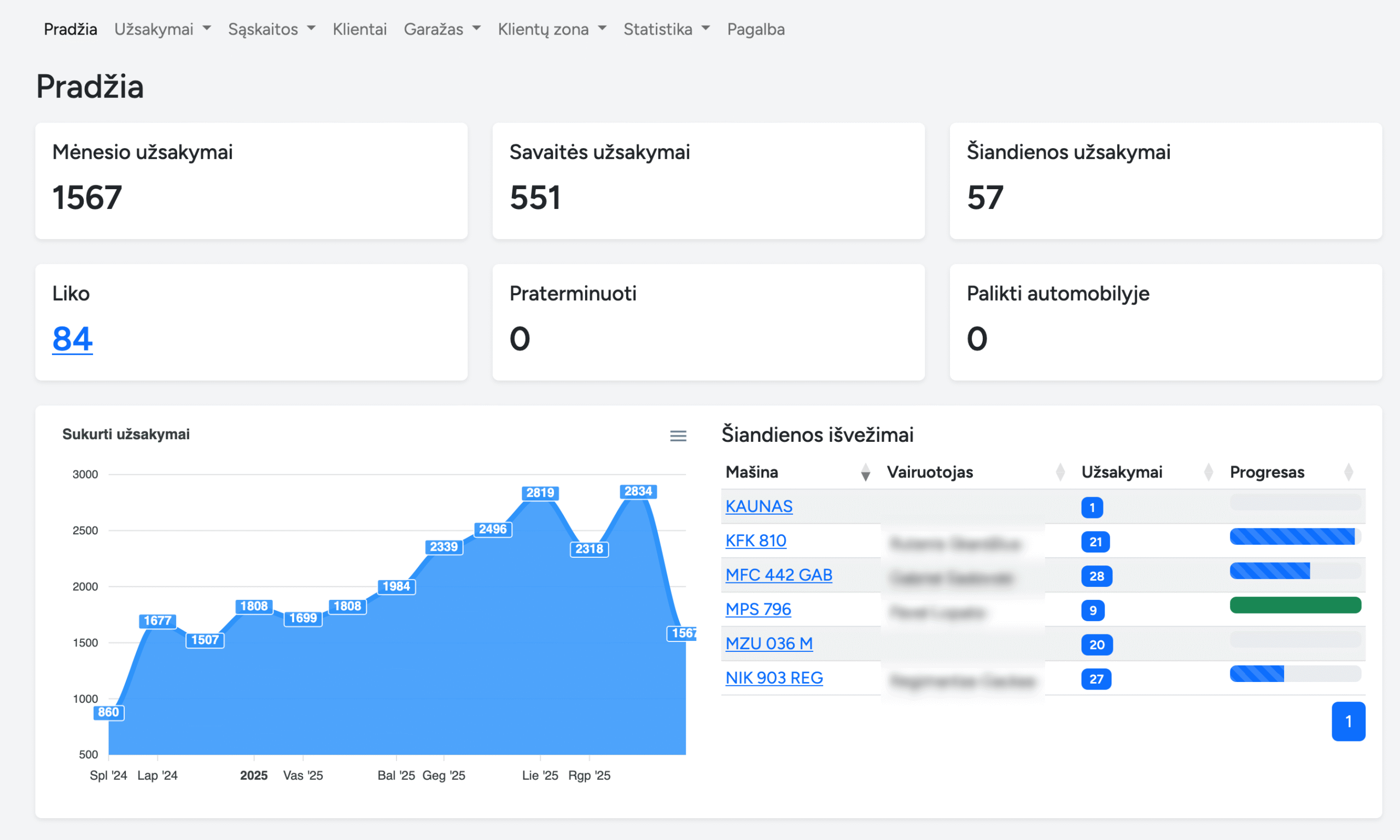The width and height of the screenshot is (1400, 840).
Task: Sort table by Vairuotojas column arrow
Action: click(1060, 472)
